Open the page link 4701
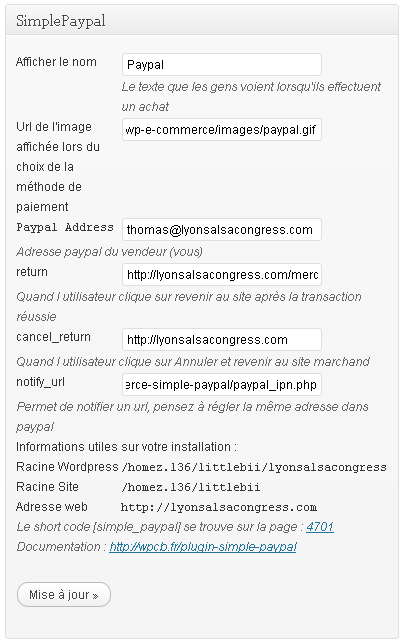404x644 pixels. (x=320, y=527)
